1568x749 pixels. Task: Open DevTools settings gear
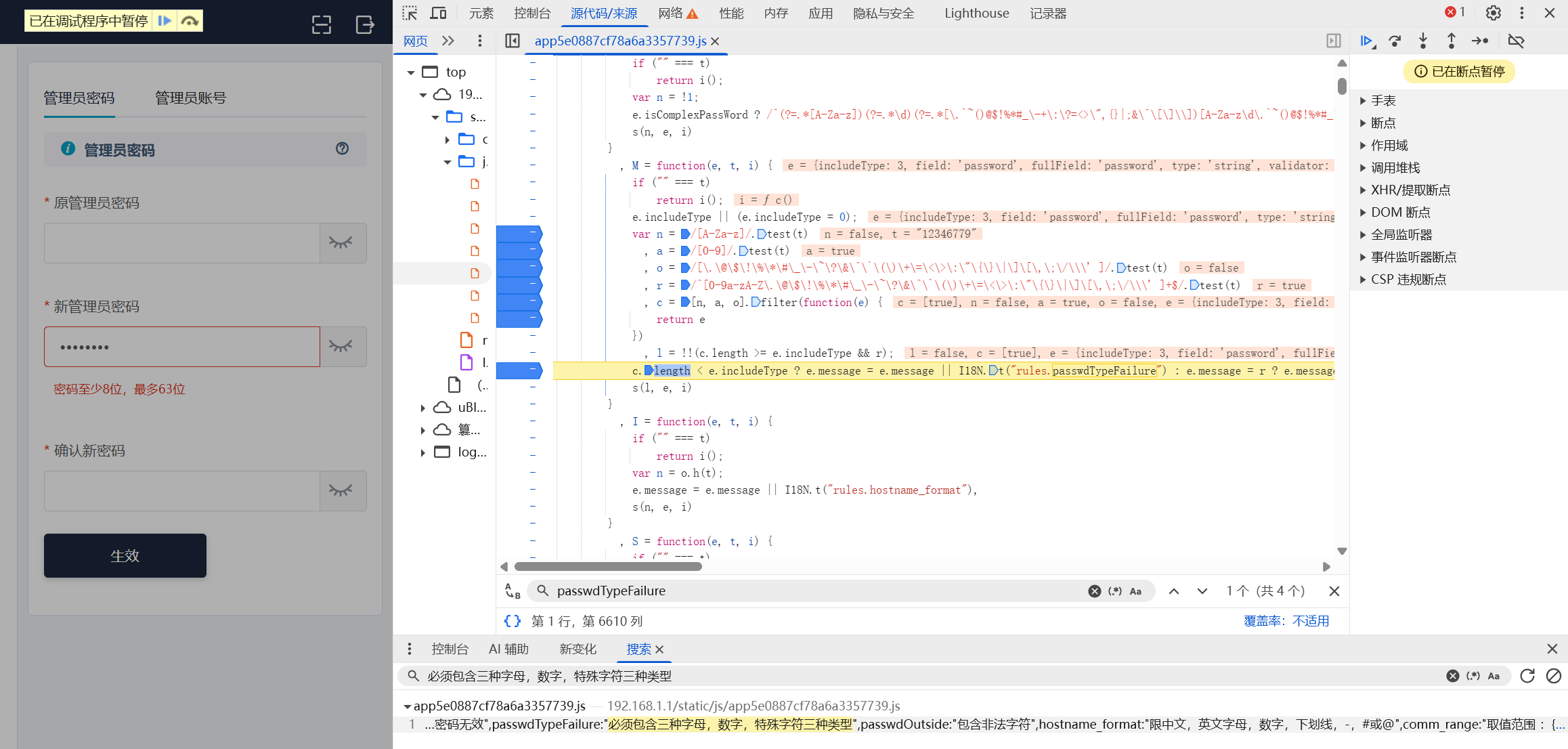(x=1493, y=13)
